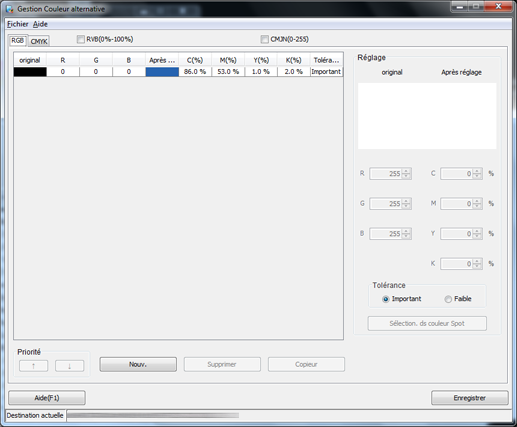The image size is (517, 427).
Task: Select the 2.0 % black cell
Action: (x=294, y=72)
